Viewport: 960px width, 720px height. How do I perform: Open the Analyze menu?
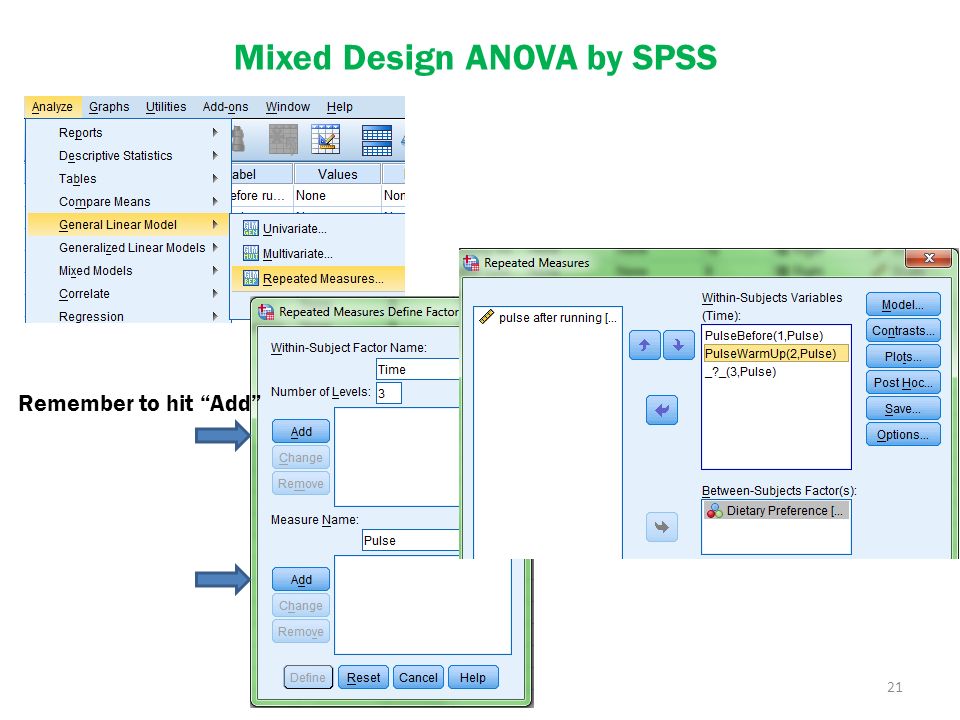52,107
